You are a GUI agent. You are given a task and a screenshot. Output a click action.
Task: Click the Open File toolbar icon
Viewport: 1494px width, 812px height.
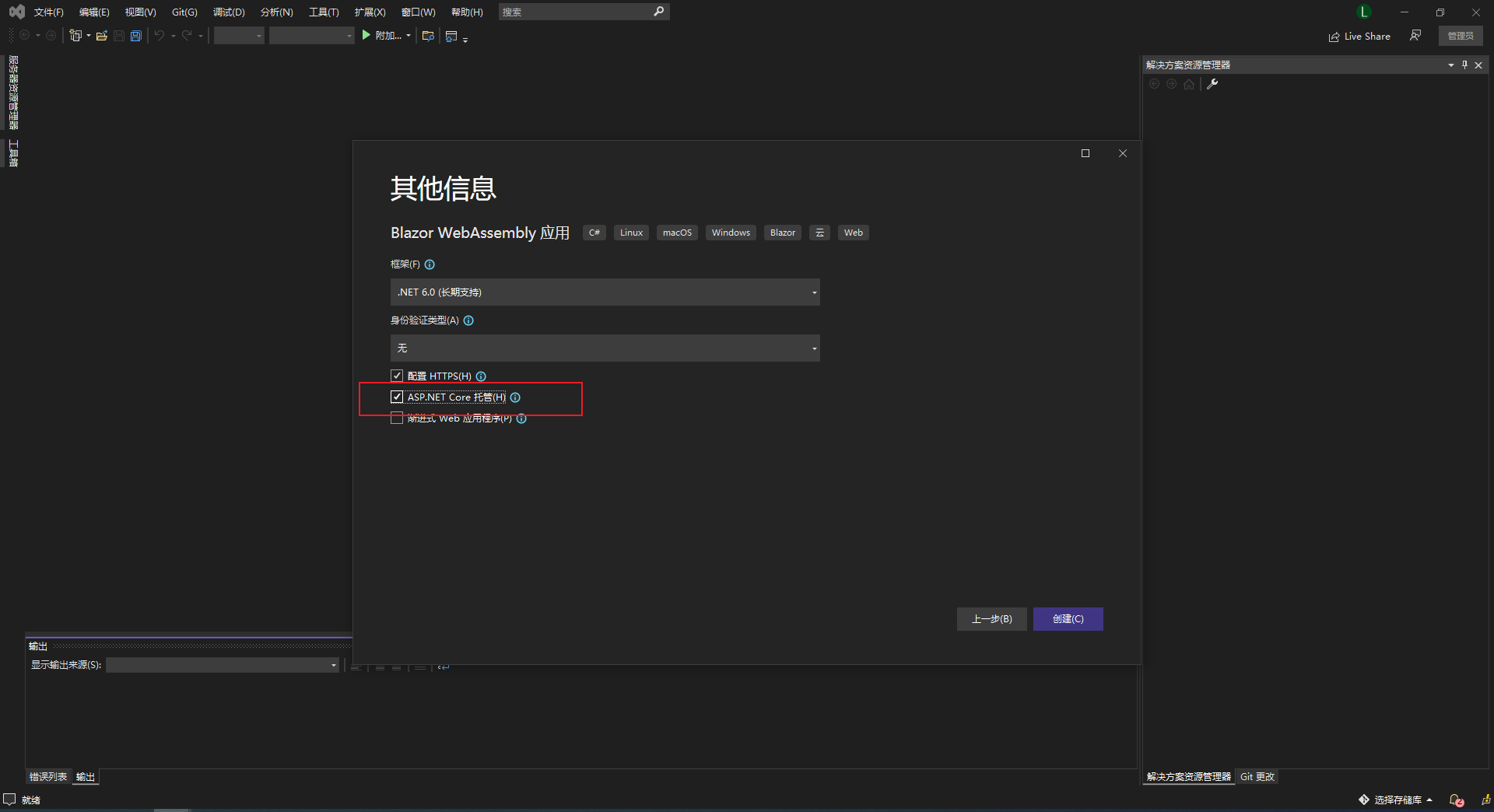(102, 35)
